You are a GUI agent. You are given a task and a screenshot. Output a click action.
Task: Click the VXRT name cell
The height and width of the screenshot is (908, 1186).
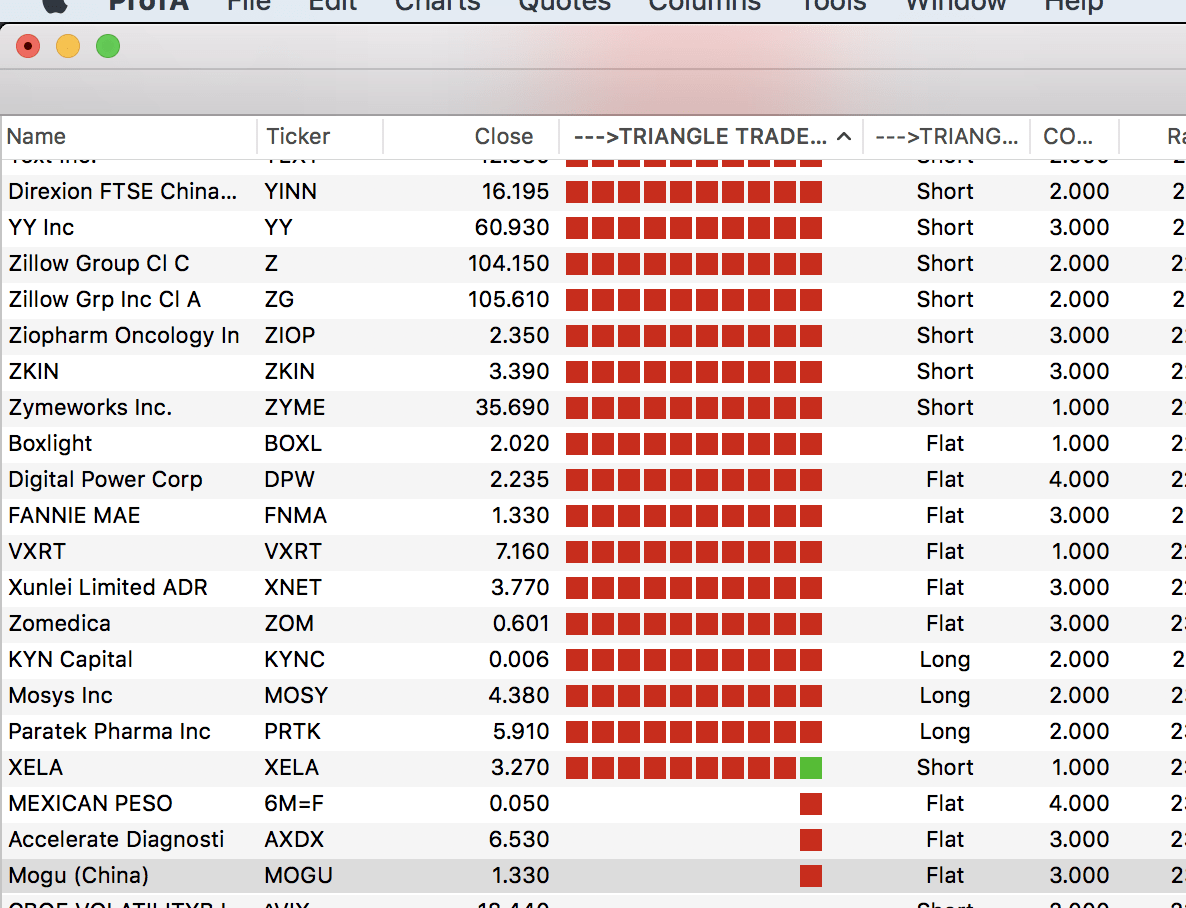[36, 552]
